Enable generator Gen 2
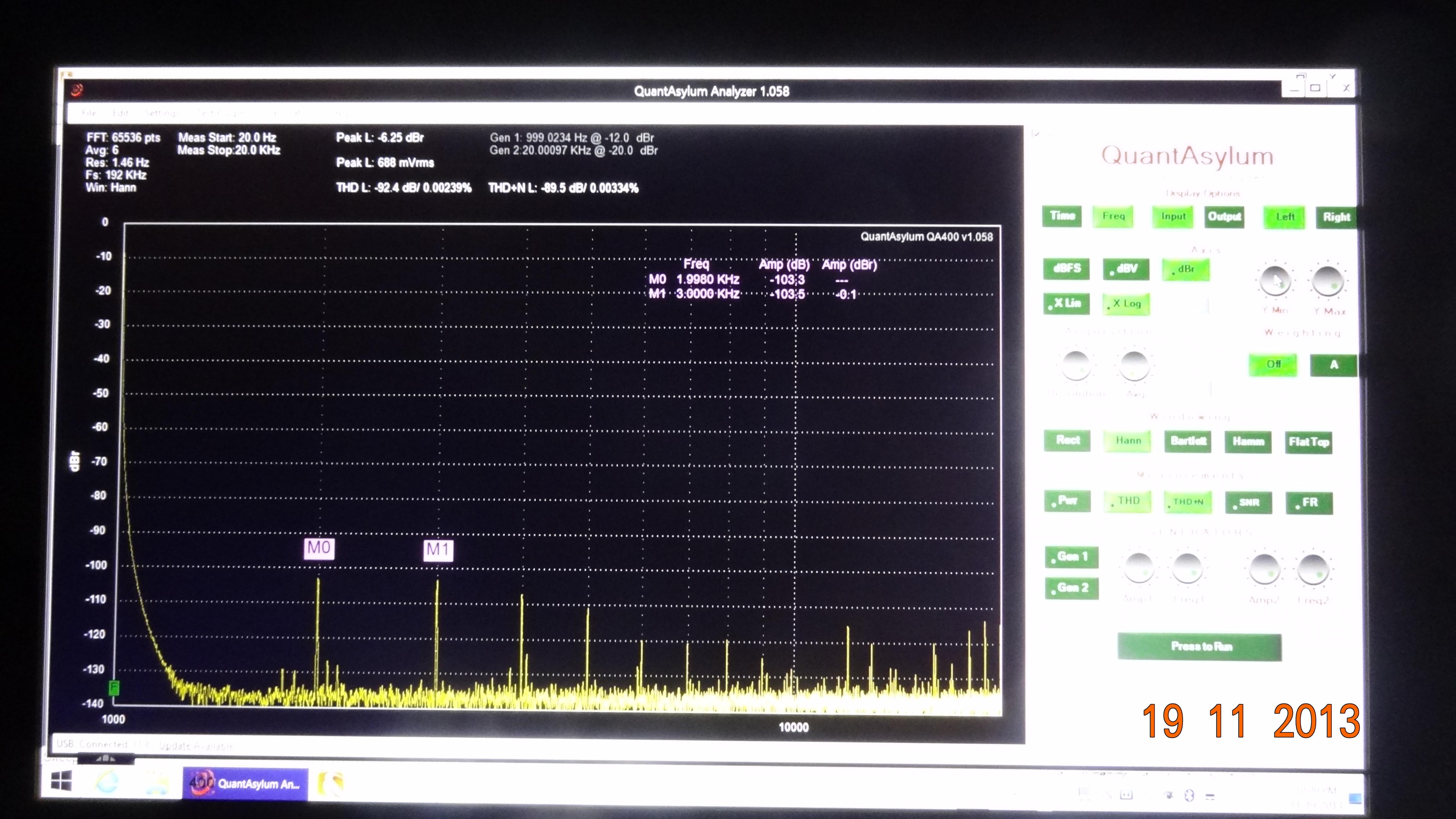This screenshot has height=819, width=1456. tap(1072, 588)
